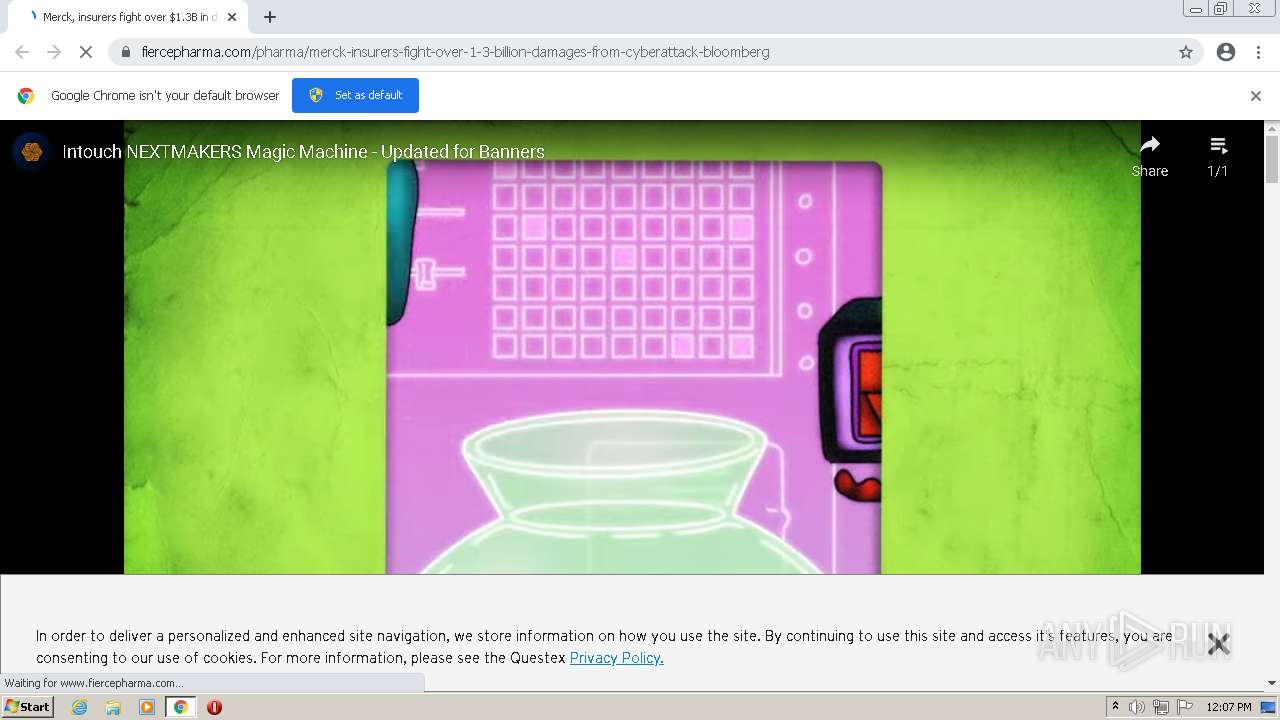Minimize the Chrome window

1196,9
